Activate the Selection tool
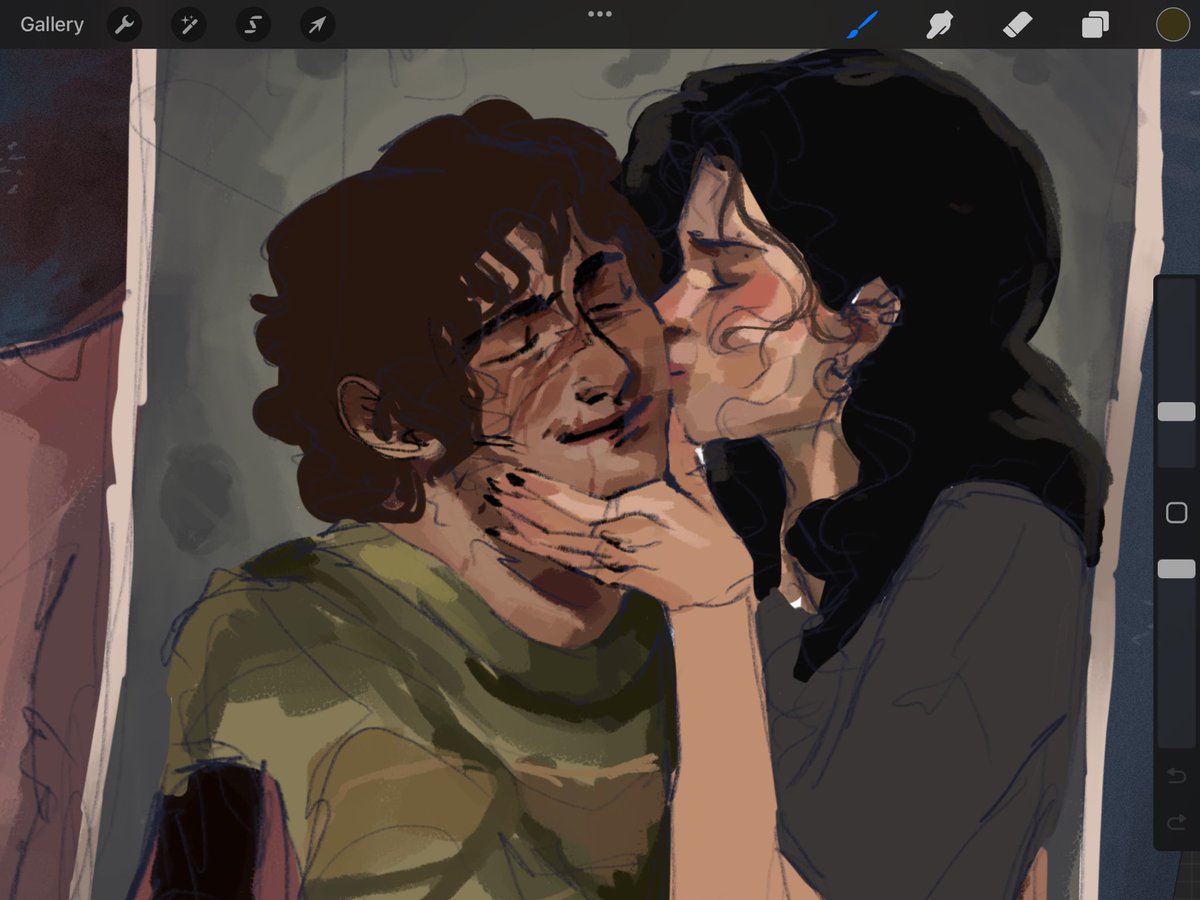This screenshot has height=900, width=1200. point(253,24)
